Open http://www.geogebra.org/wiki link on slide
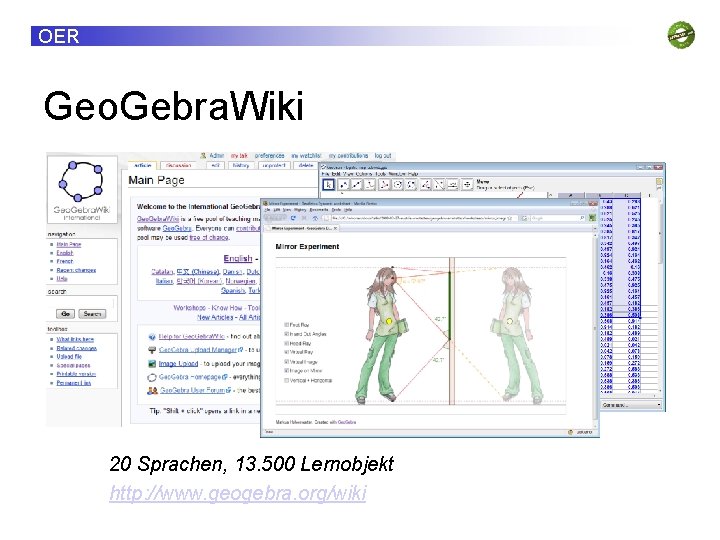 (238, 493)
